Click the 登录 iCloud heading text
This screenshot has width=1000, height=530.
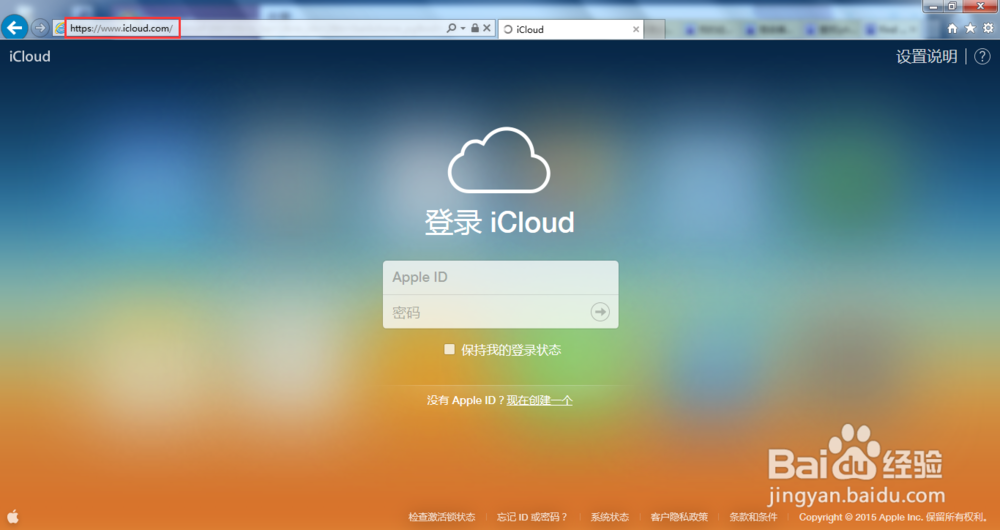click(499, 223)
